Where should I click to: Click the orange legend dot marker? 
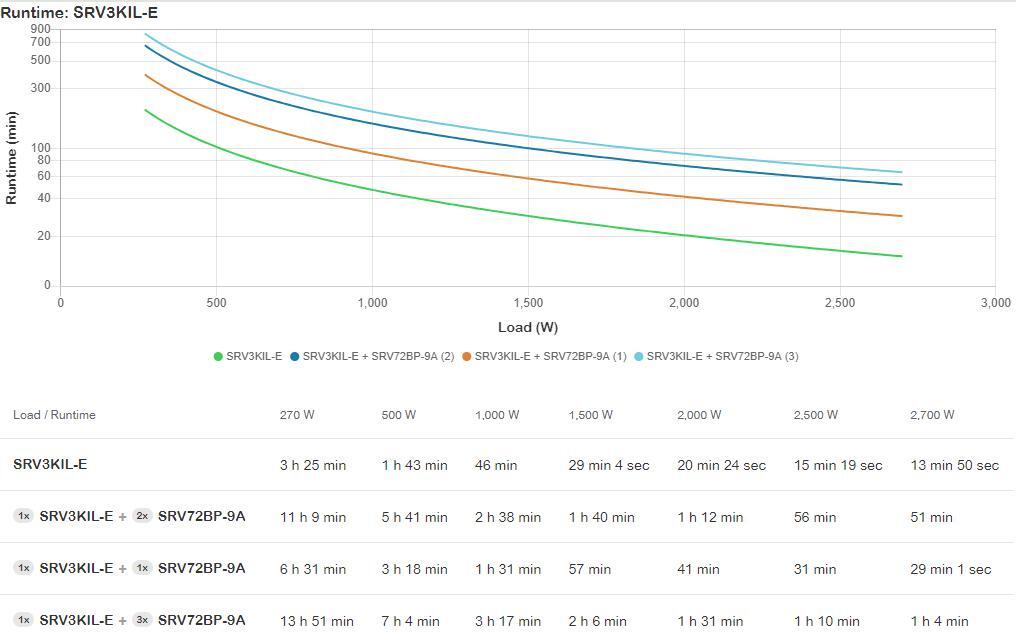point(466,357)
